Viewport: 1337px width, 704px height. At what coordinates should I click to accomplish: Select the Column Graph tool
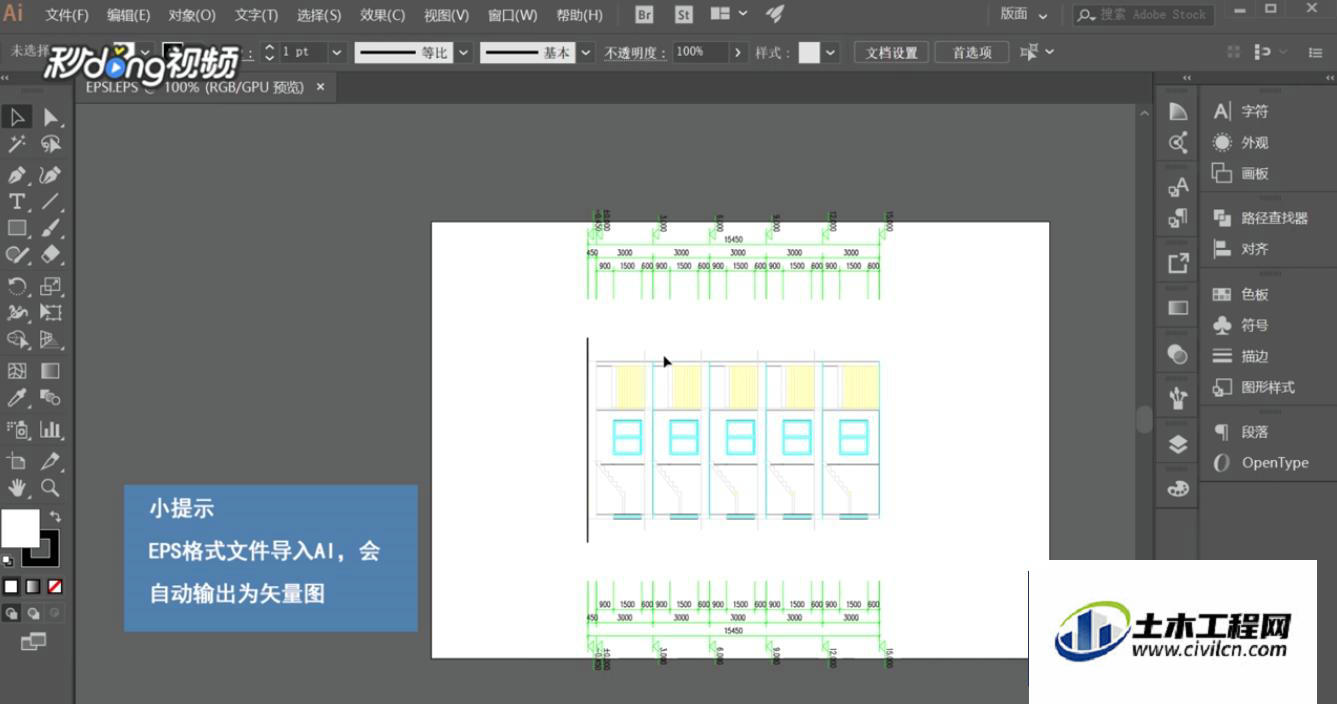51,430
